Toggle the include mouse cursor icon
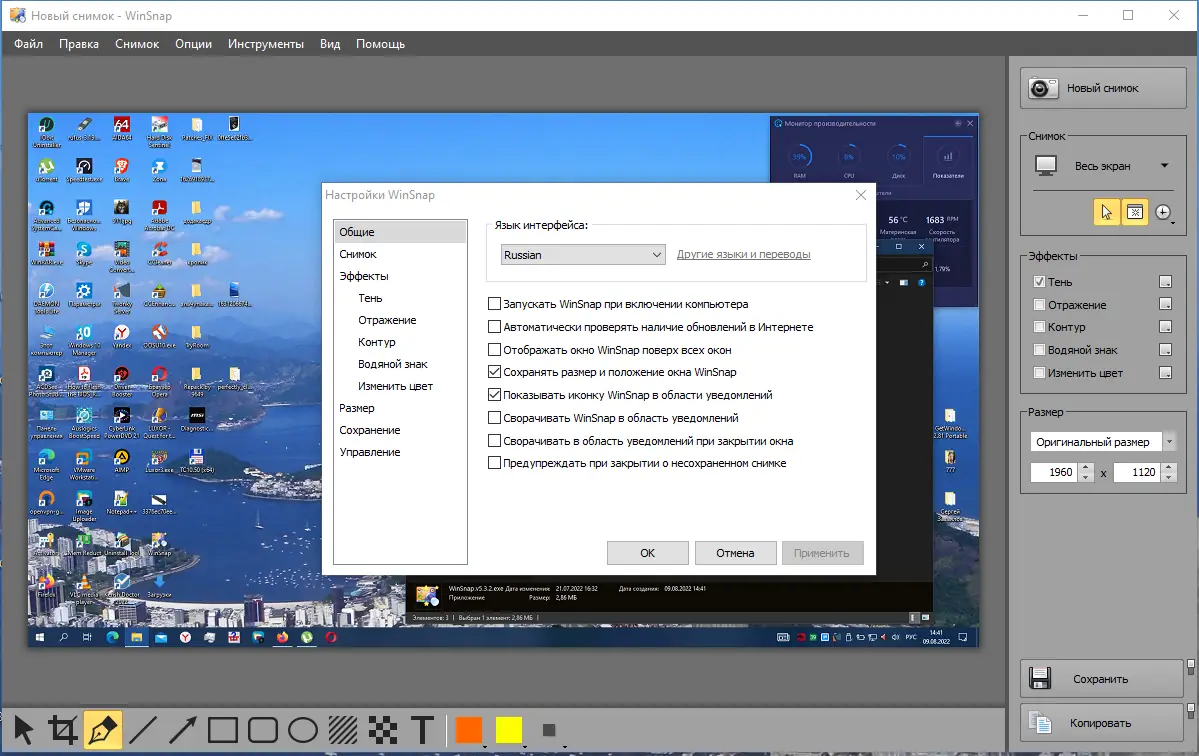The width and height of the screenshot is (1199, 756). click(x=1106, y=212)
